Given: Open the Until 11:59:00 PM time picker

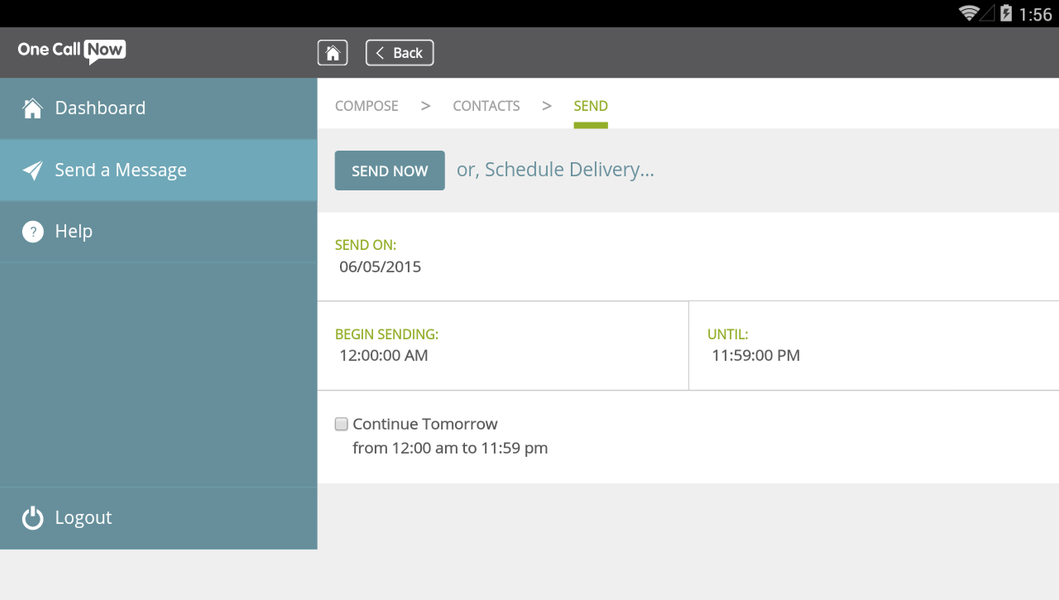Looking at the screenshot, I should click(756, 355).
